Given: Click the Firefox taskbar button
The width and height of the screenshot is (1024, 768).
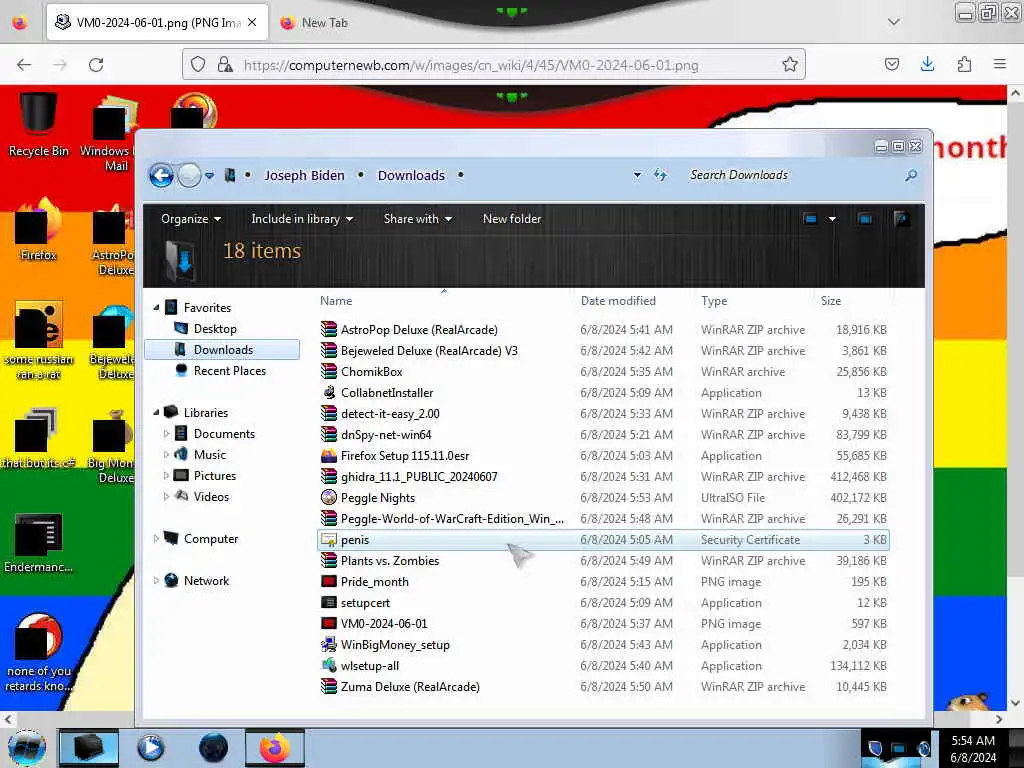Looking at the screenshot, I should click(275, 748).
